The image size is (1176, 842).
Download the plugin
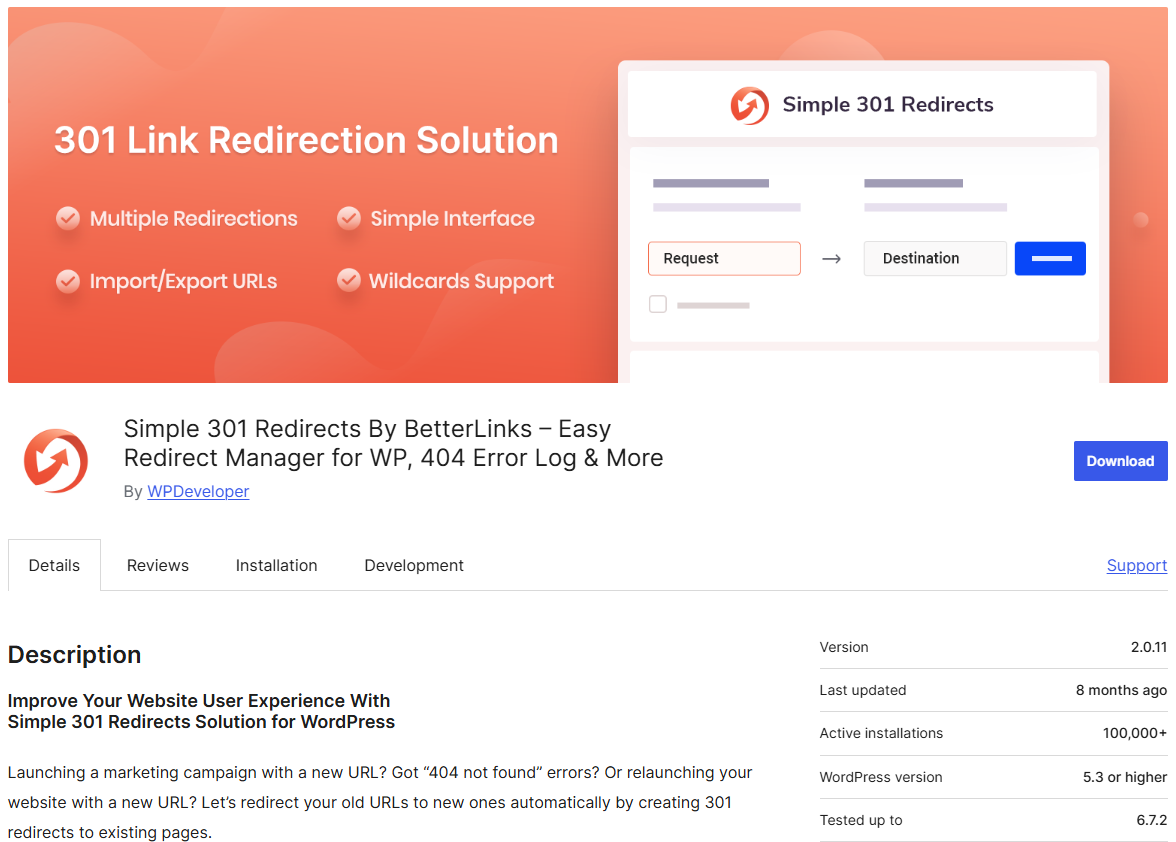click(x=1120, y=461)
